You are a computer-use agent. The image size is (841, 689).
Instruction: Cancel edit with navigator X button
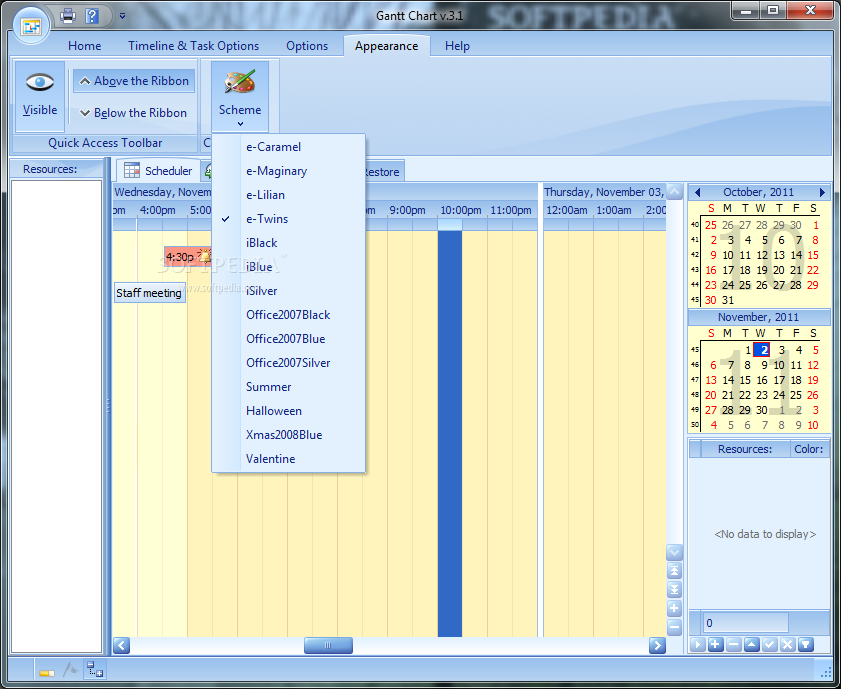pyautogui.click(x=787, y=644)
